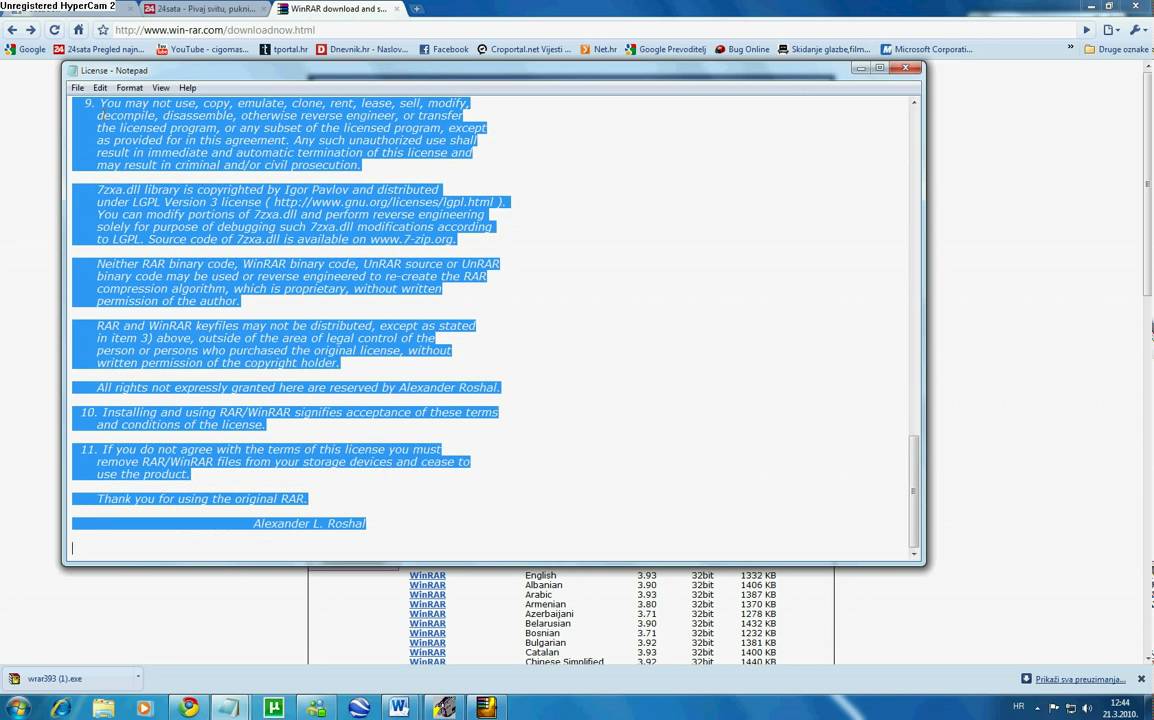Click the WinRAR link in the English row

(428, 576)
